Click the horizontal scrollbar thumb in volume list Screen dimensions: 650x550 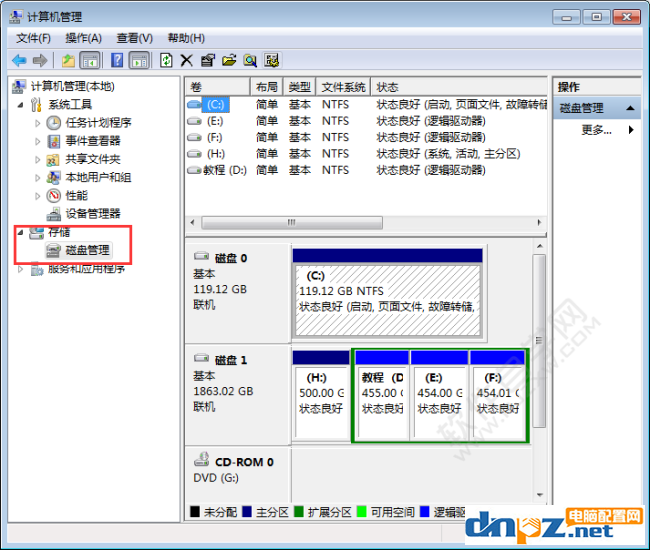292,223
